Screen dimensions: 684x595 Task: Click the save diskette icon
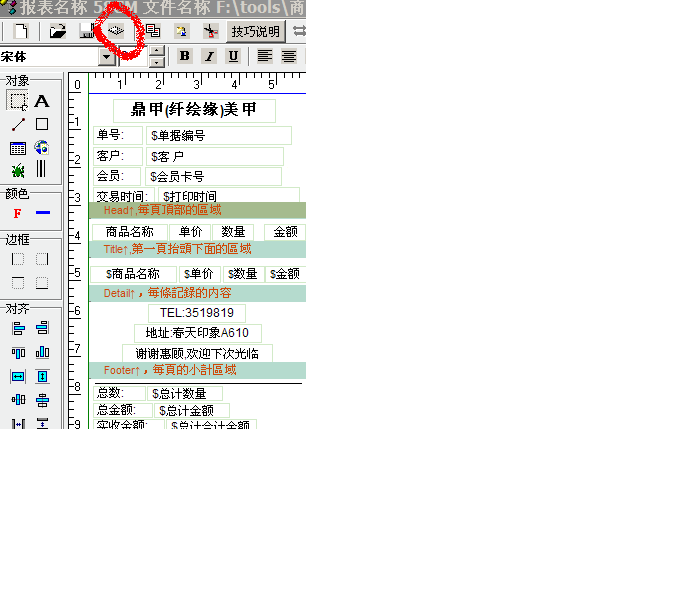[x=87, y=31]
